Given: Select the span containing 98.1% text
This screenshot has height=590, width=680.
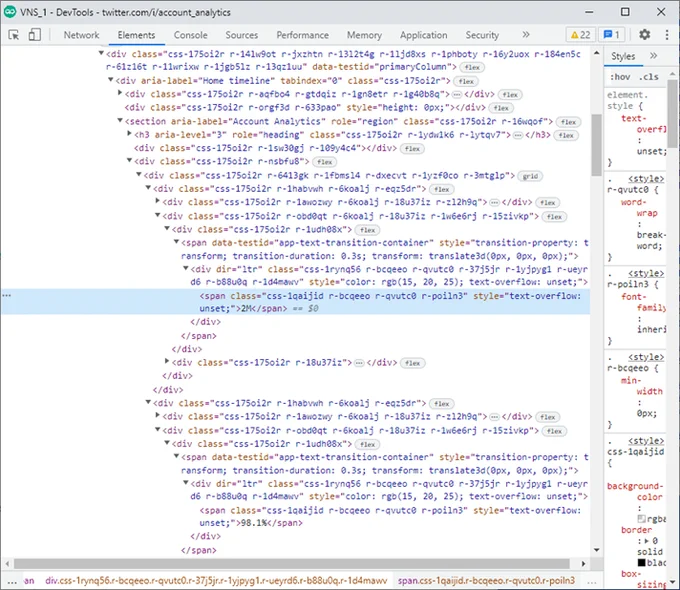Looking at the screenshot, I should pos(295,516).
